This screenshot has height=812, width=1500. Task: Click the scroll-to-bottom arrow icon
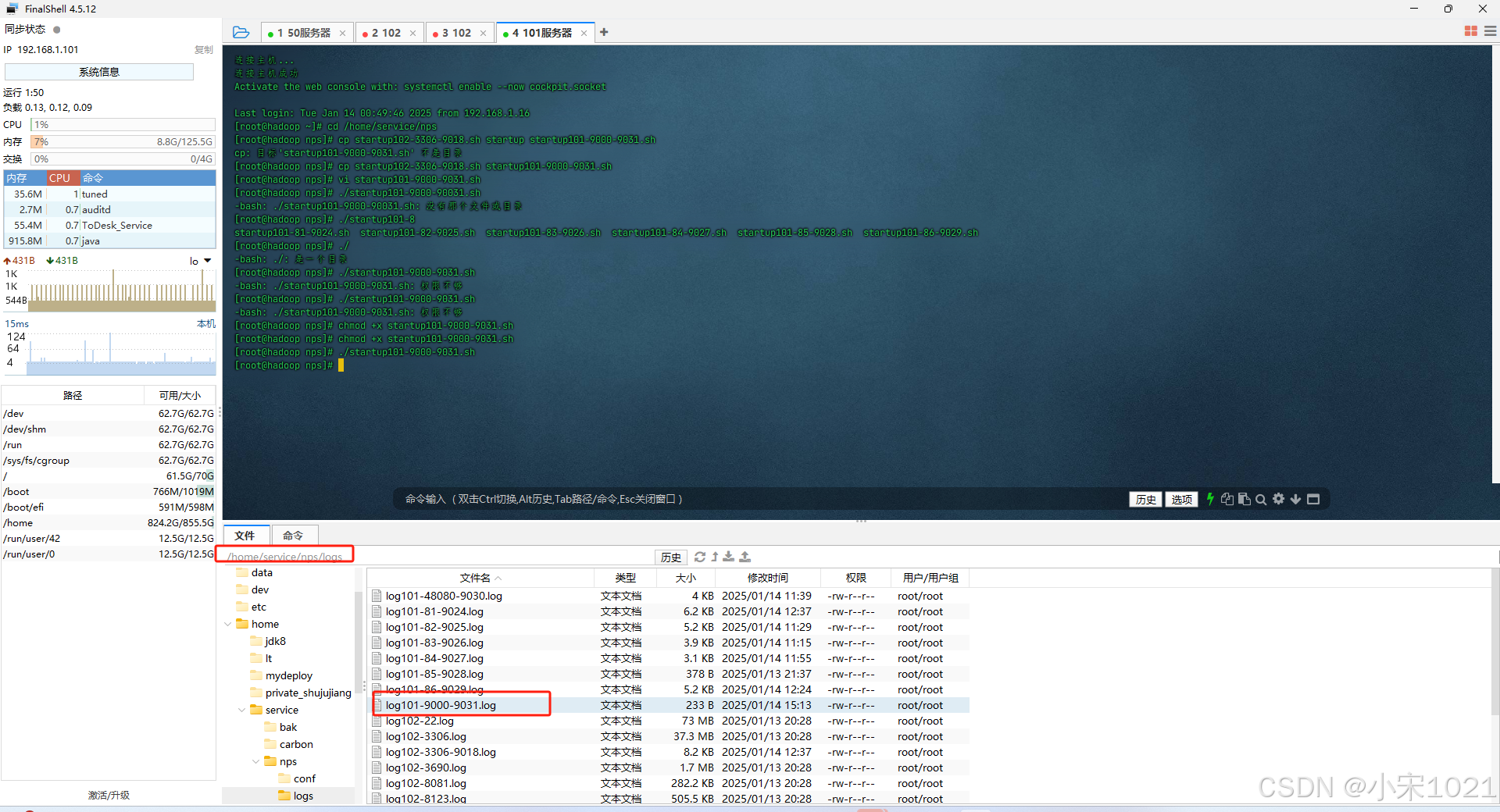click(1295, 499)
